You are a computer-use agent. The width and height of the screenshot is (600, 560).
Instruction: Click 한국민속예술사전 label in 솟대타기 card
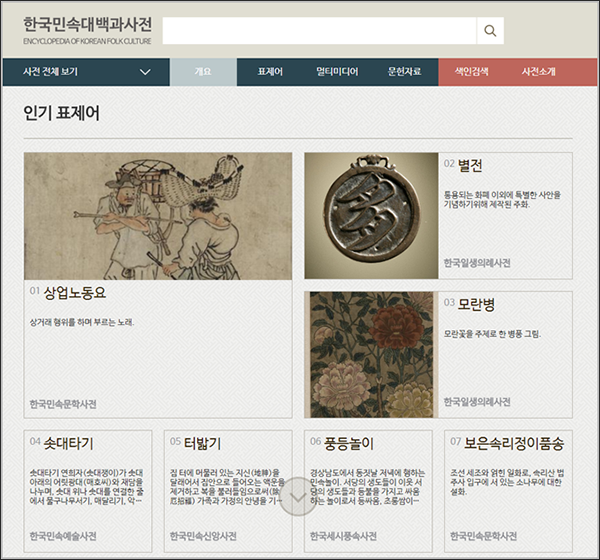(63, 536)
